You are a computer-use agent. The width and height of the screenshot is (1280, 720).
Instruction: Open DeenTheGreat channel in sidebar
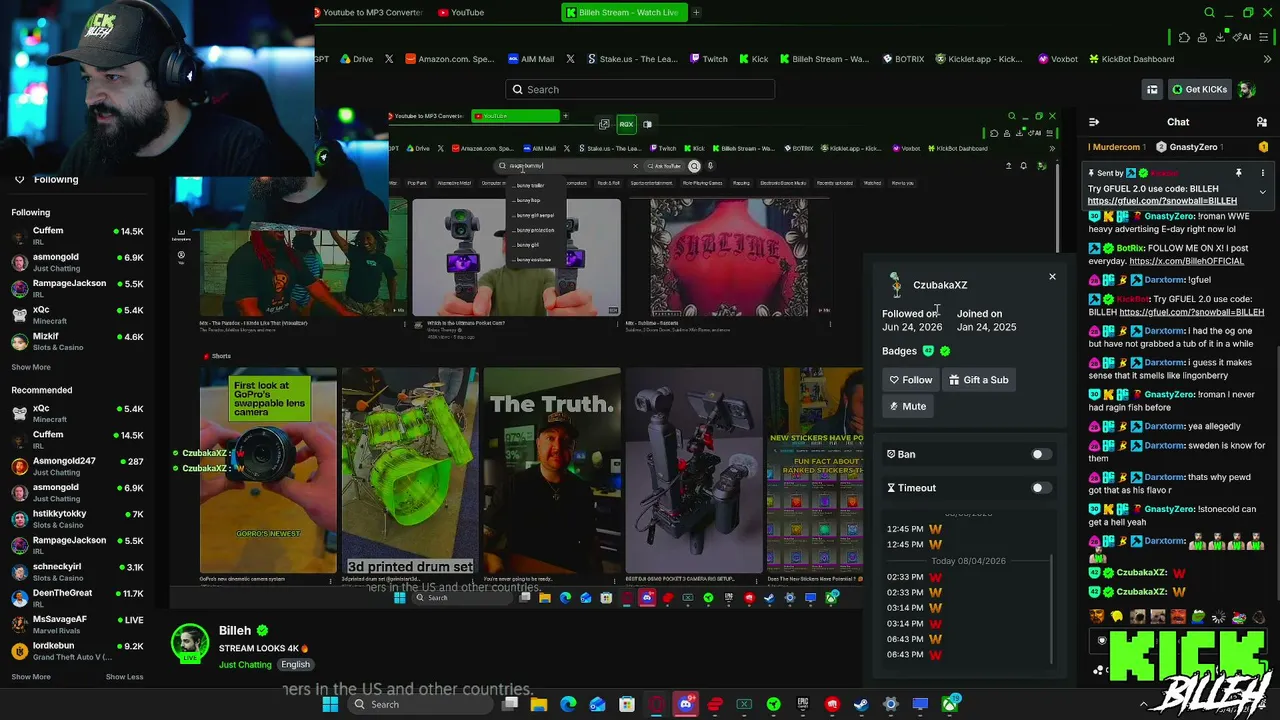point(77,598)
